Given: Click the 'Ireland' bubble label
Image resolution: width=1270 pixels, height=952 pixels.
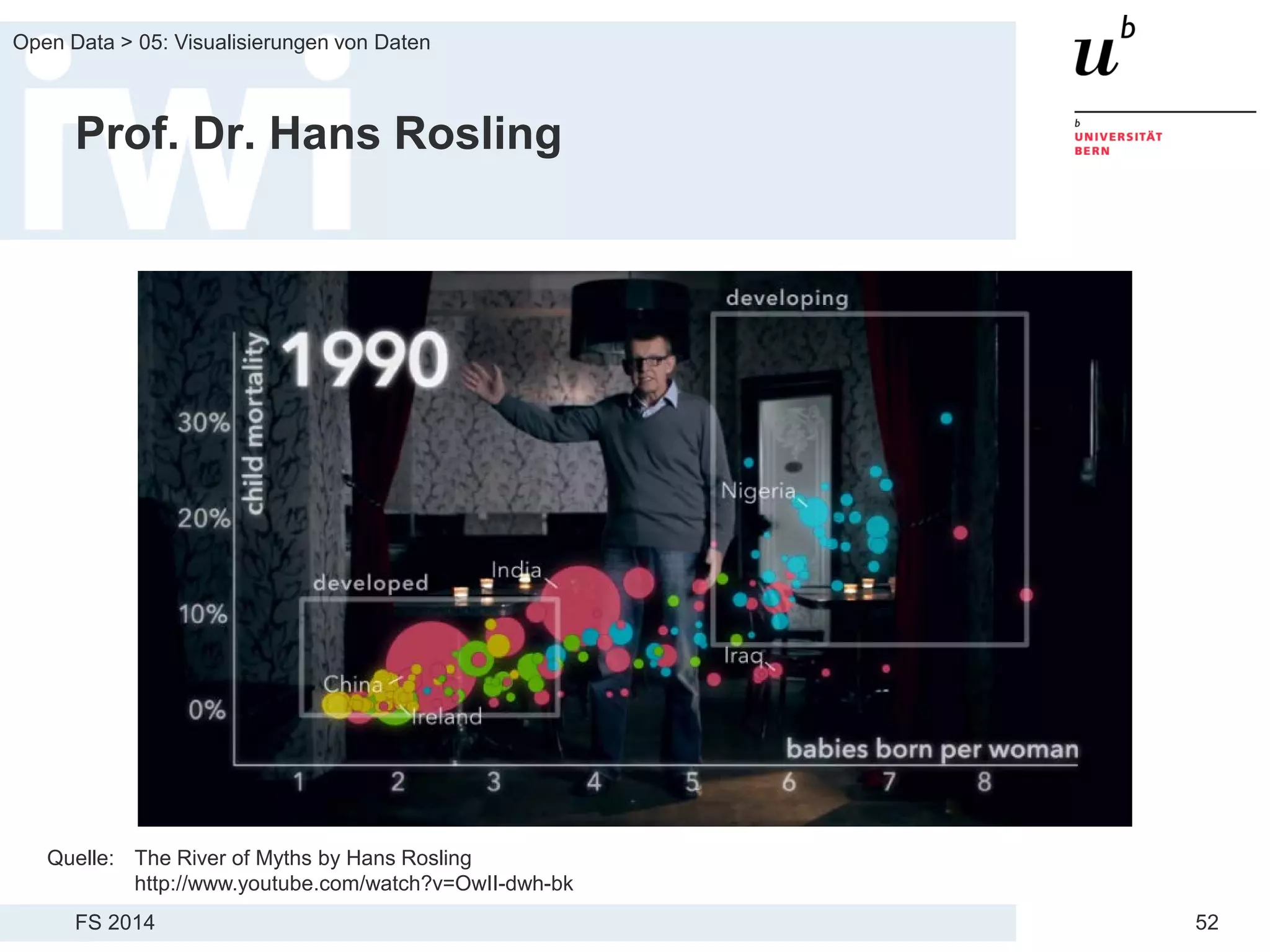Looking at the screenshot, I should [446, 717].
